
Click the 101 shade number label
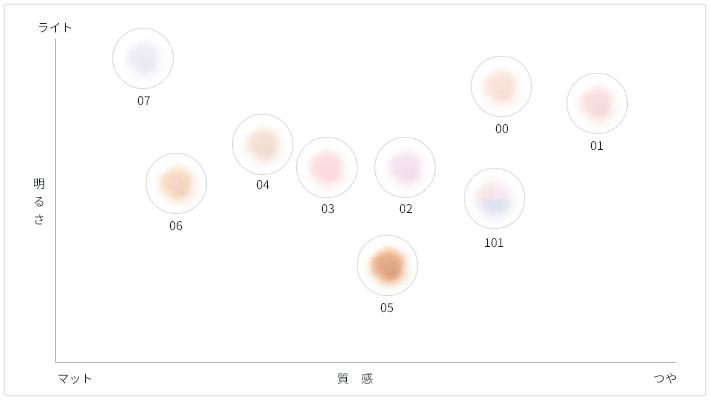click(494, 242)
